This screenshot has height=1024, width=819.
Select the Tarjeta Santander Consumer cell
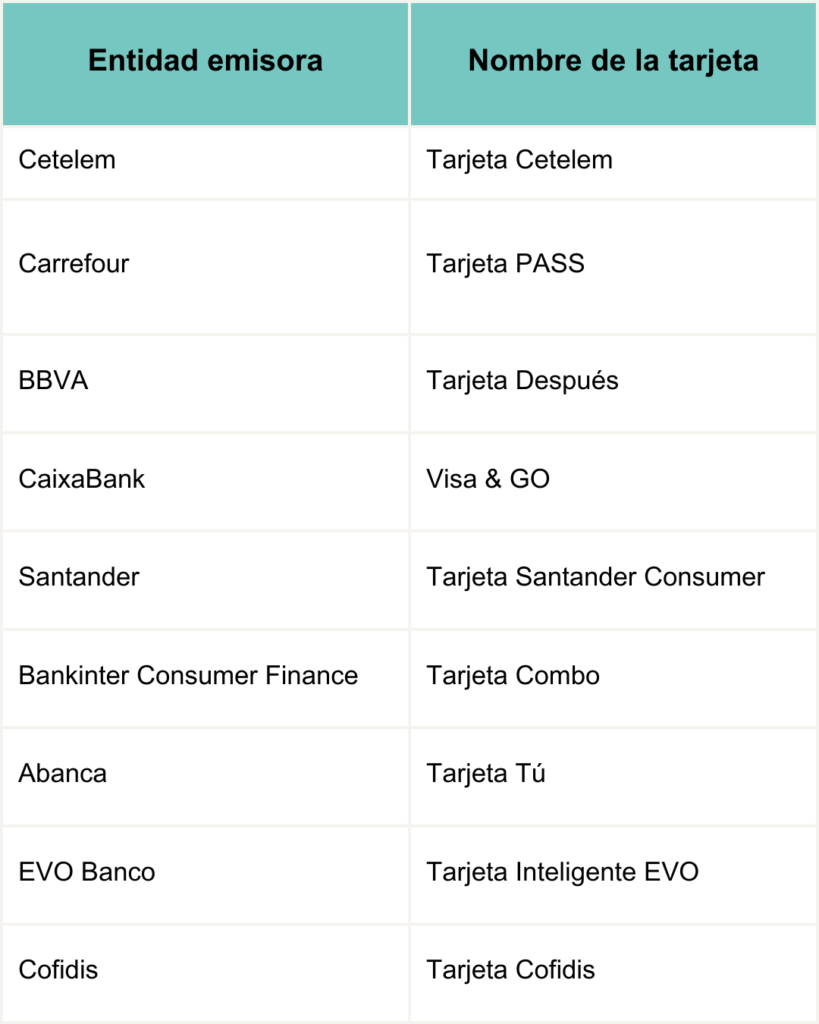point(613,581)
